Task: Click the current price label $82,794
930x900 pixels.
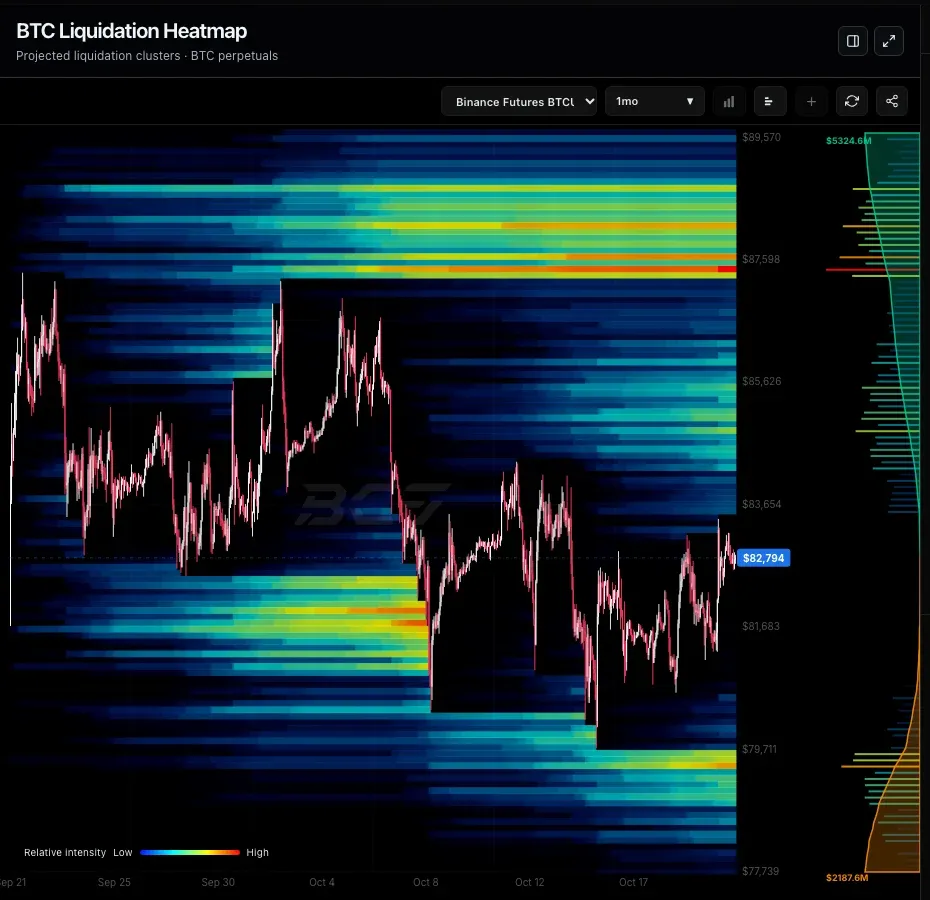Action: 763,558
